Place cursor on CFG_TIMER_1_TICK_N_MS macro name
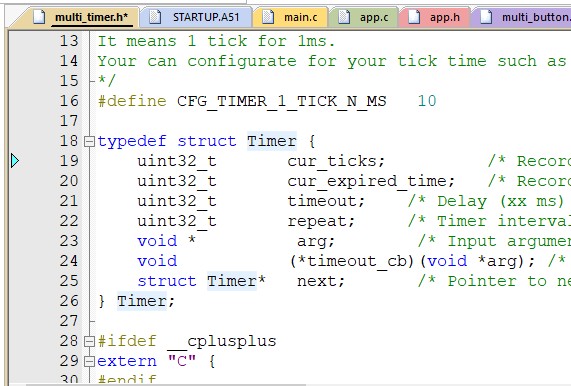The height and width of the screenshot is (386, 571). tap(281, 101)
